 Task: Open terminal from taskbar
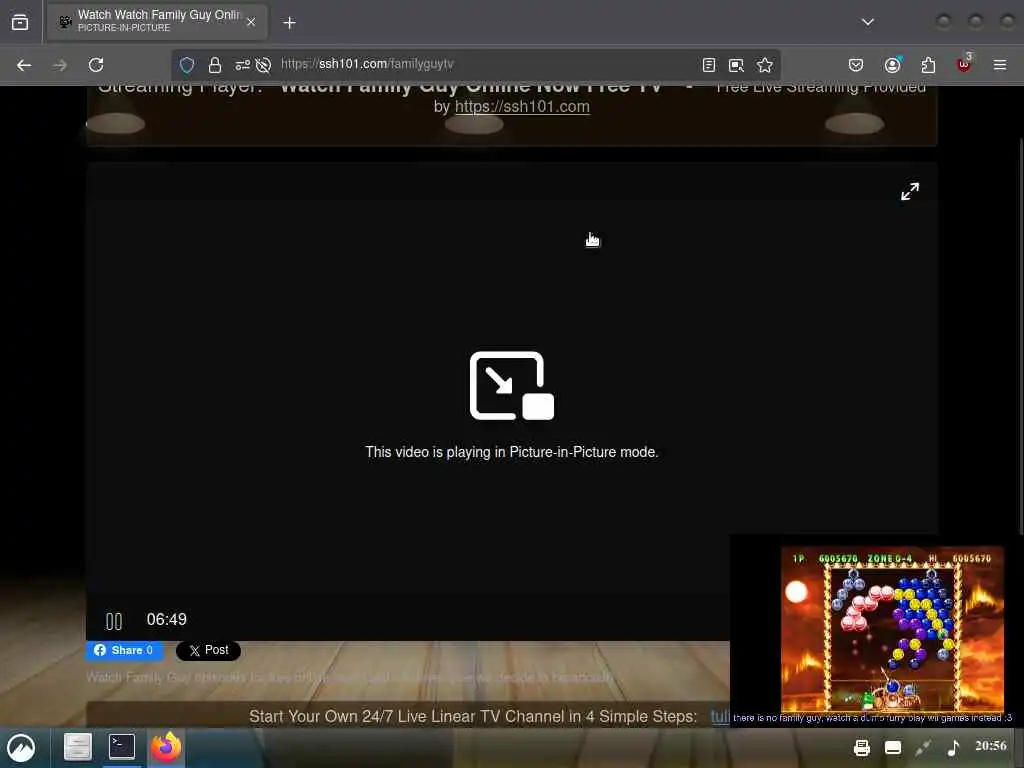(121, 747)
